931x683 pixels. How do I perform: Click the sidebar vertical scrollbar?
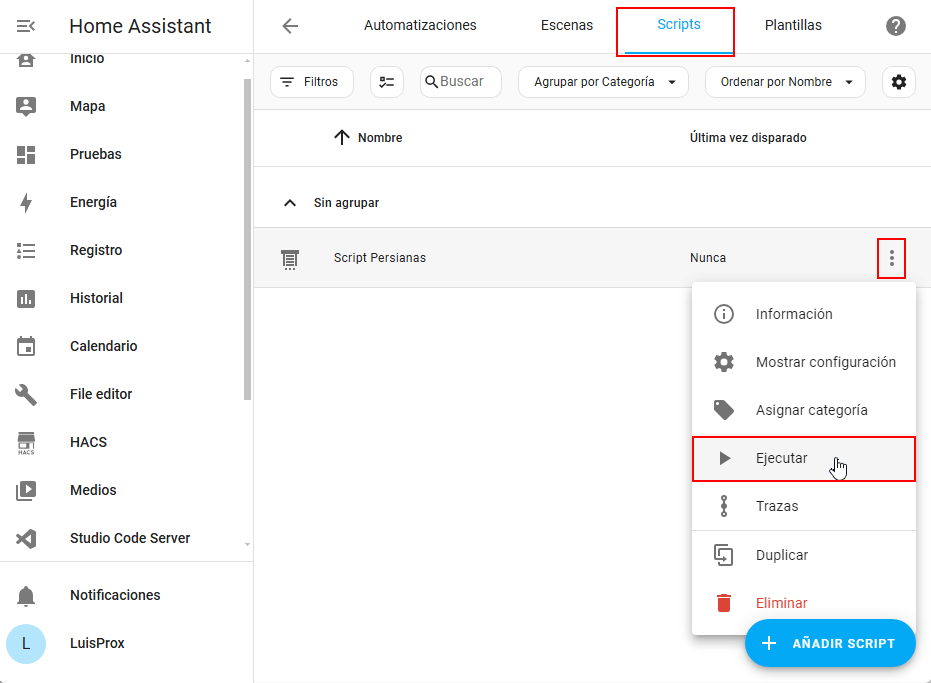click(248, 240)
